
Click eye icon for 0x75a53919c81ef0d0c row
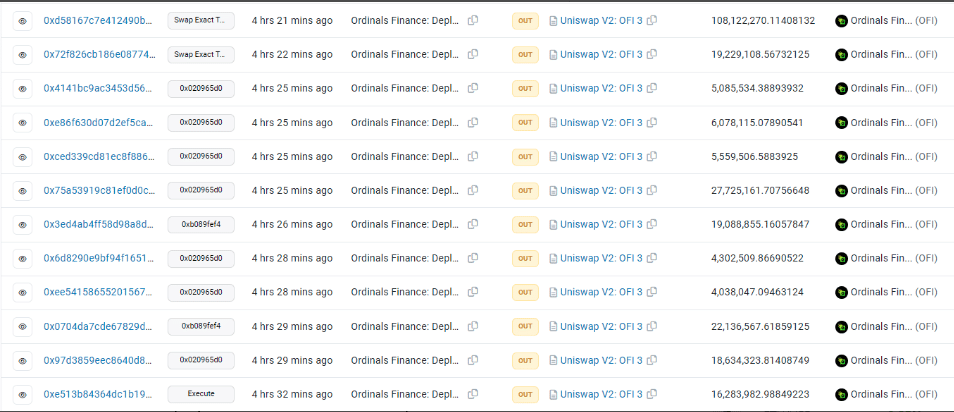[x=22, y=190]
